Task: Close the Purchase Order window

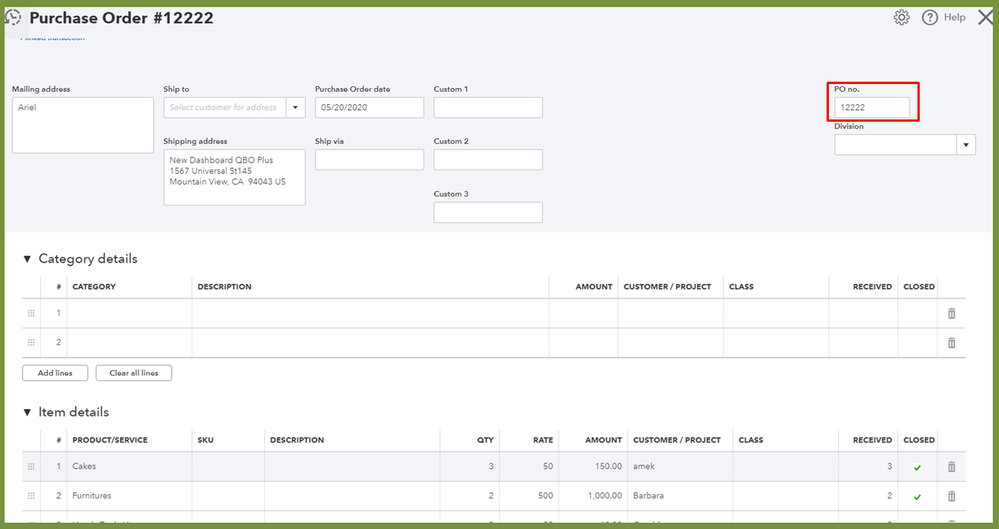Action: (984, 17)
